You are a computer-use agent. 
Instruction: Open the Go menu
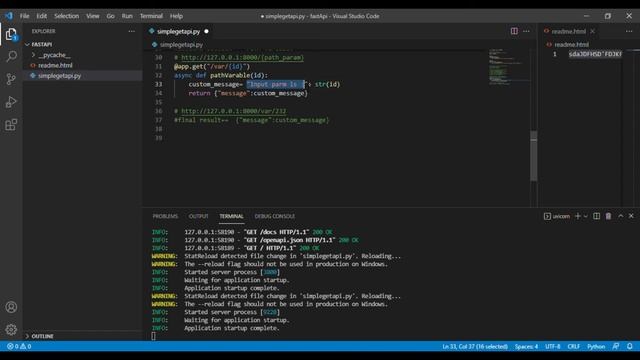(x=111, y=16)
